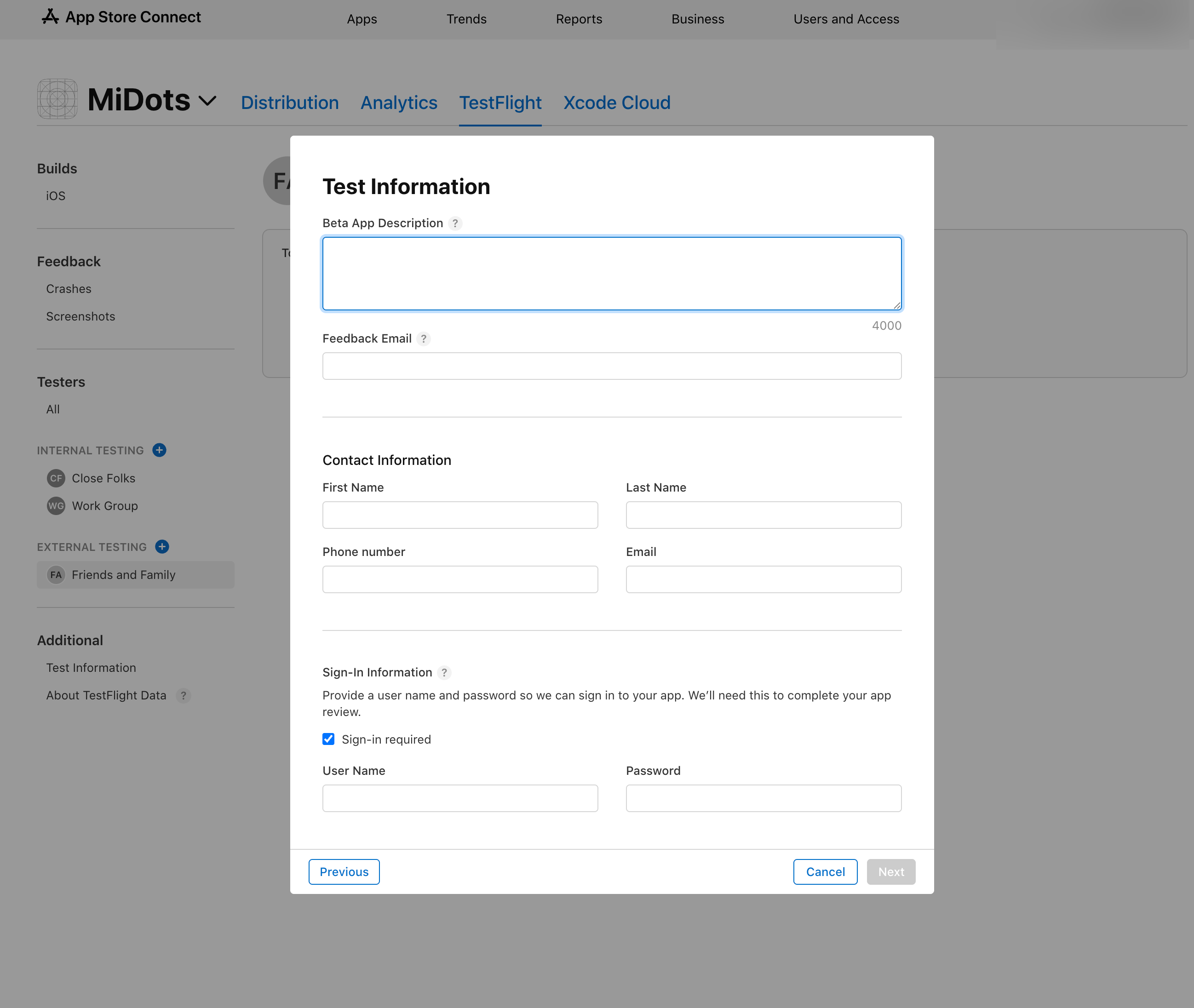1194x1008 pixels.
Task: Click the Close Folks CF group avatar
Action: (x=56, y=478)
